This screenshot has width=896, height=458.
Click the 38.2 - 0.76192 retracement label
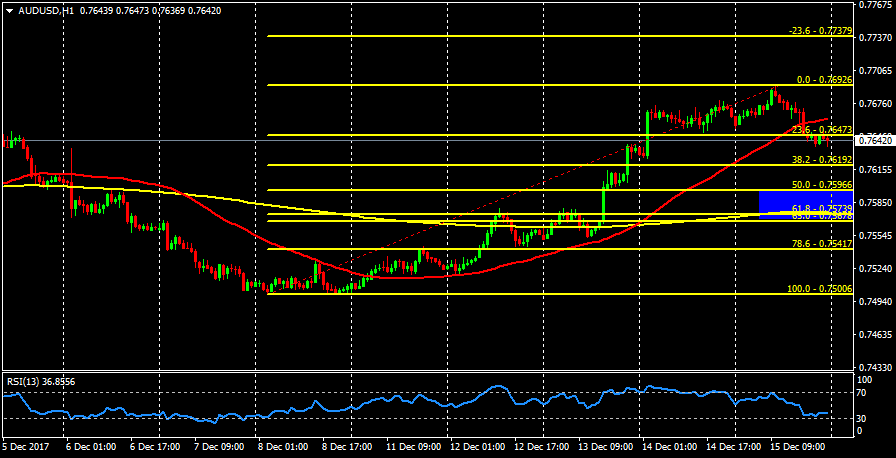click(821, 160)
